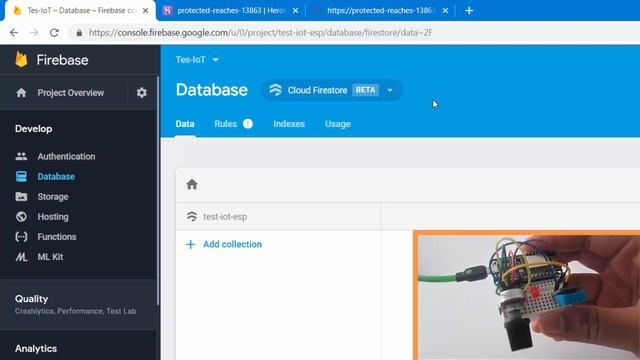Click the Rules tab warning badge
This screenshot has height=360, width=640.
point(248,124)
